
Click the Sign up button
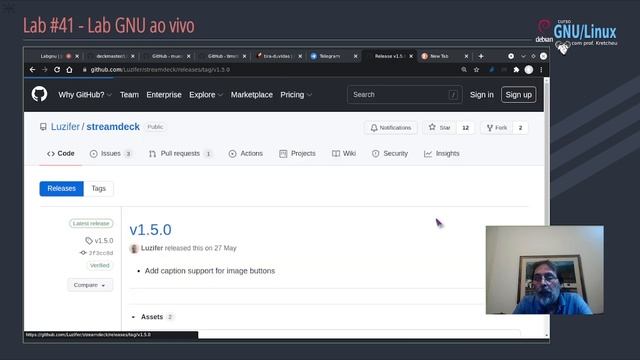[518, 95]
